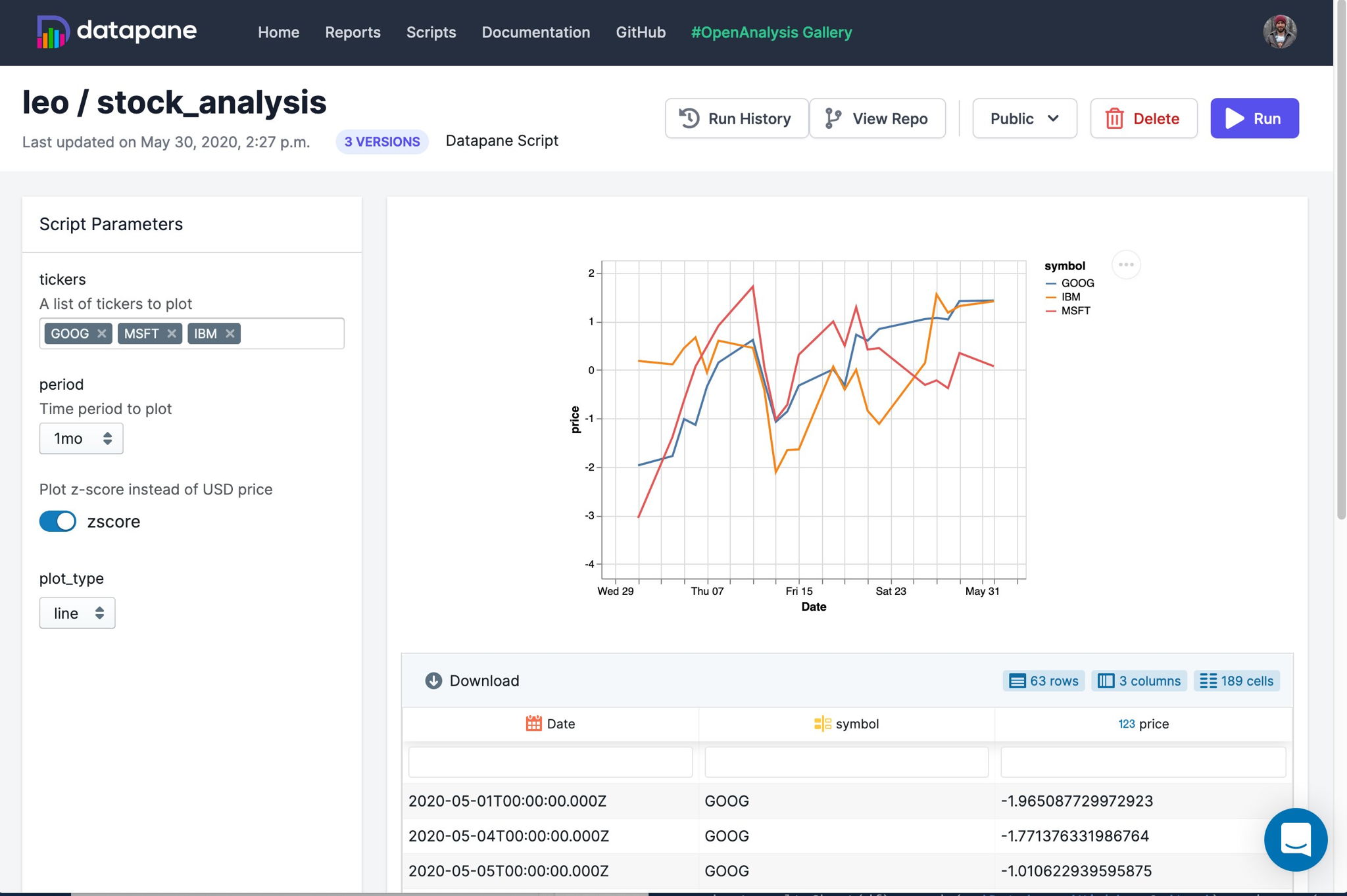
Task: Click the 3 columns badge
Action: click(x=1139, y=681)
